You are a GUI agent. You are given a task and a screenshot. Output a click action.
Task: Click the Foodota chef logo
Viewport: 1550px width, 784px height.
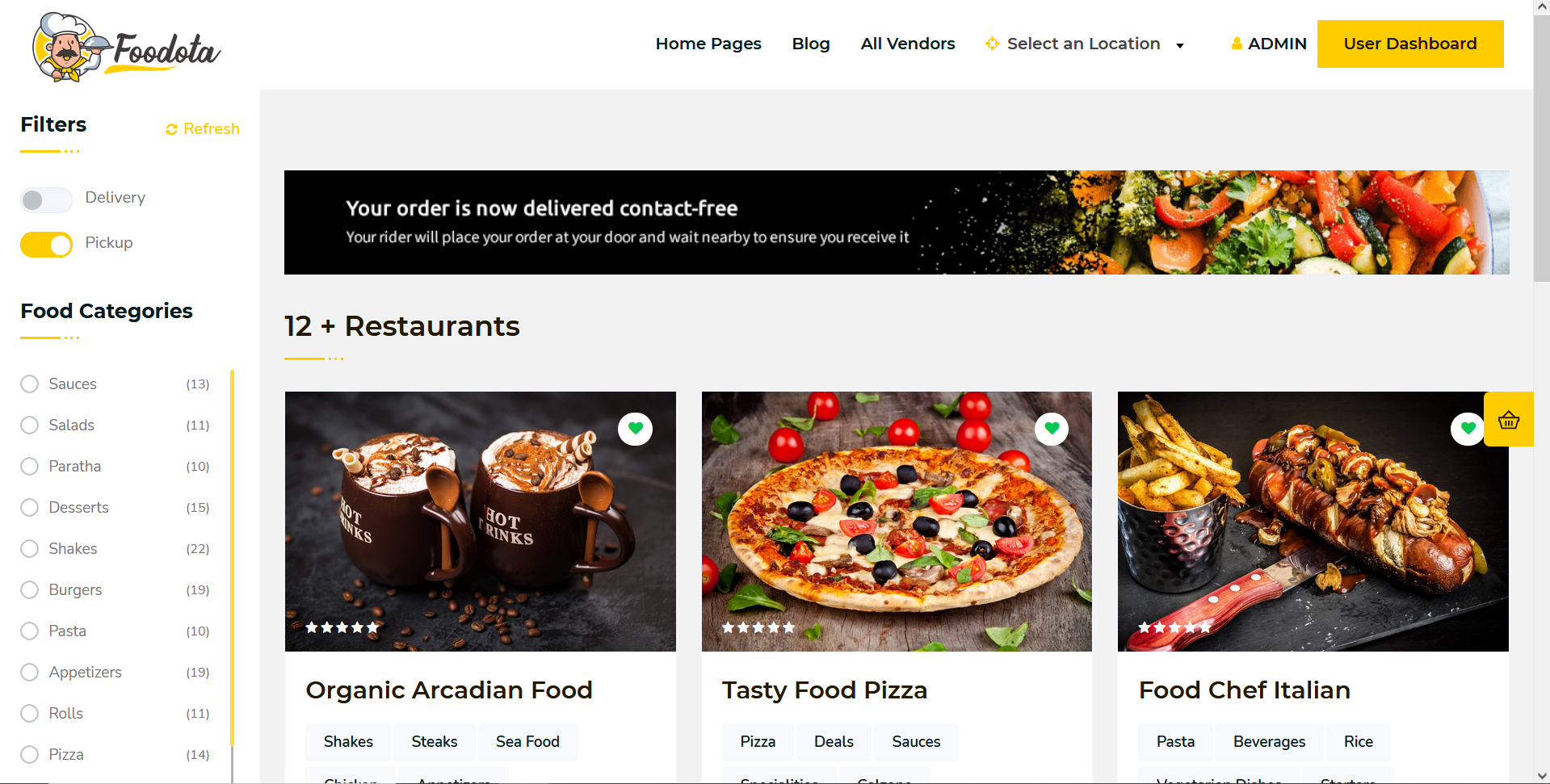(126, 47)
